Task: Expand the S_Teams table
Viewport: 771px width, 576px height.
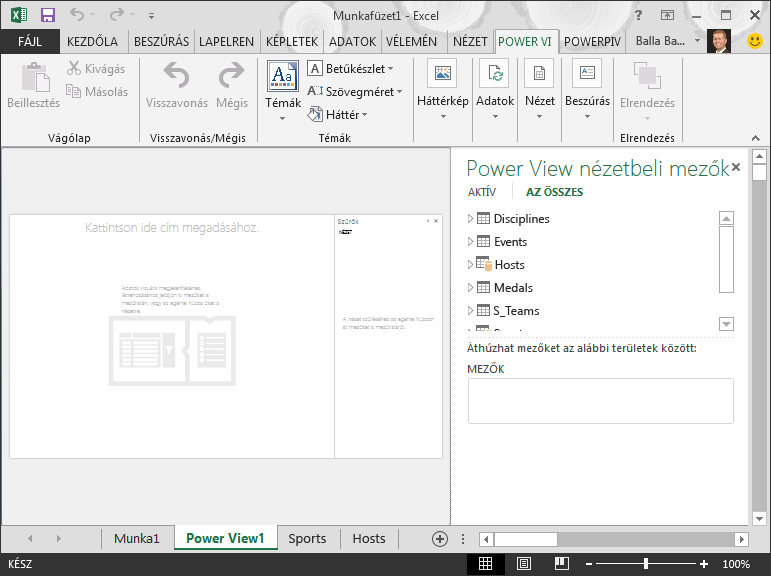Action: [470, 310]
